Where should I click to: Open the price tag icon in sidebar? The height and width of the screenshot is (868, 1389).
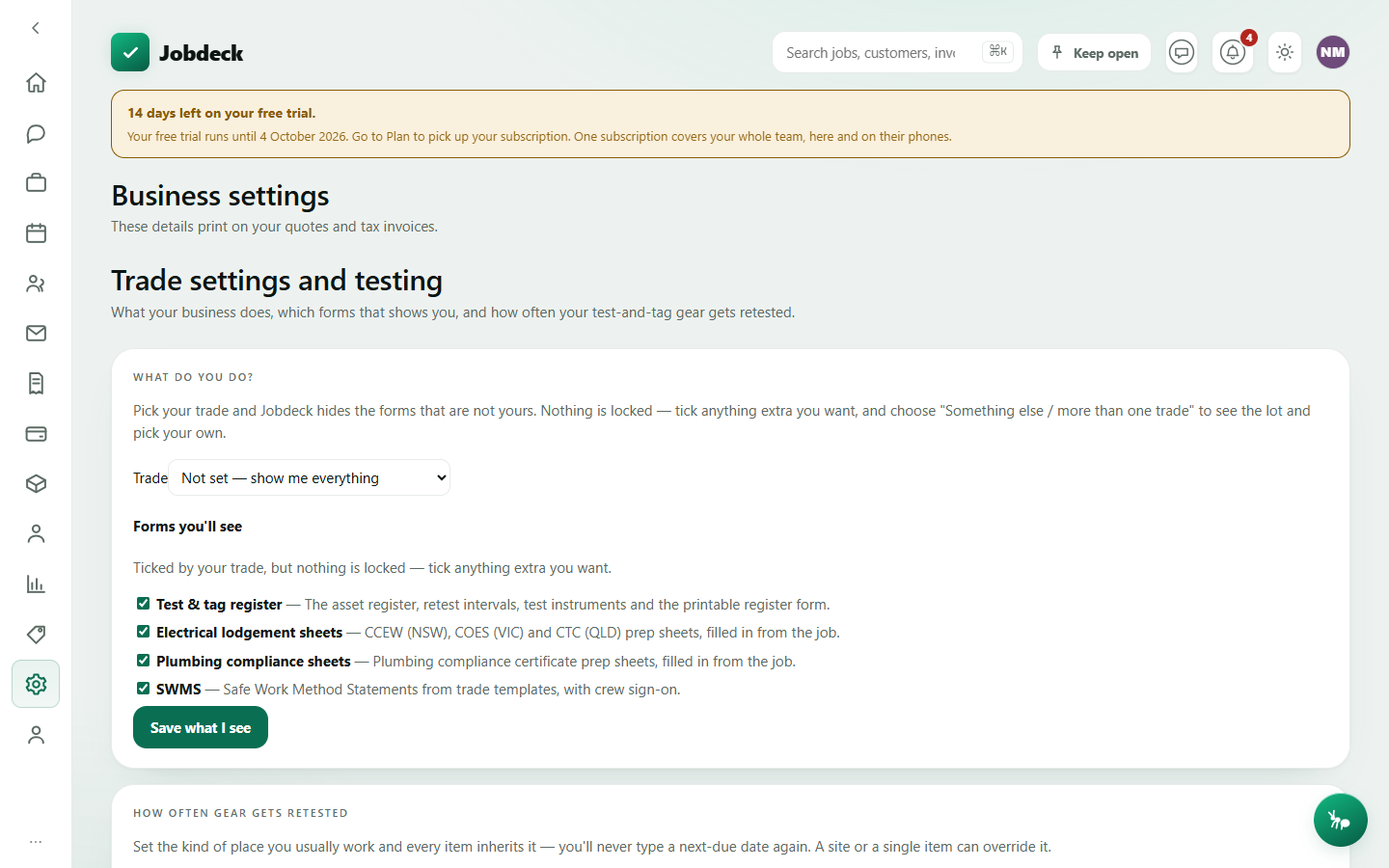pos(36,635)
